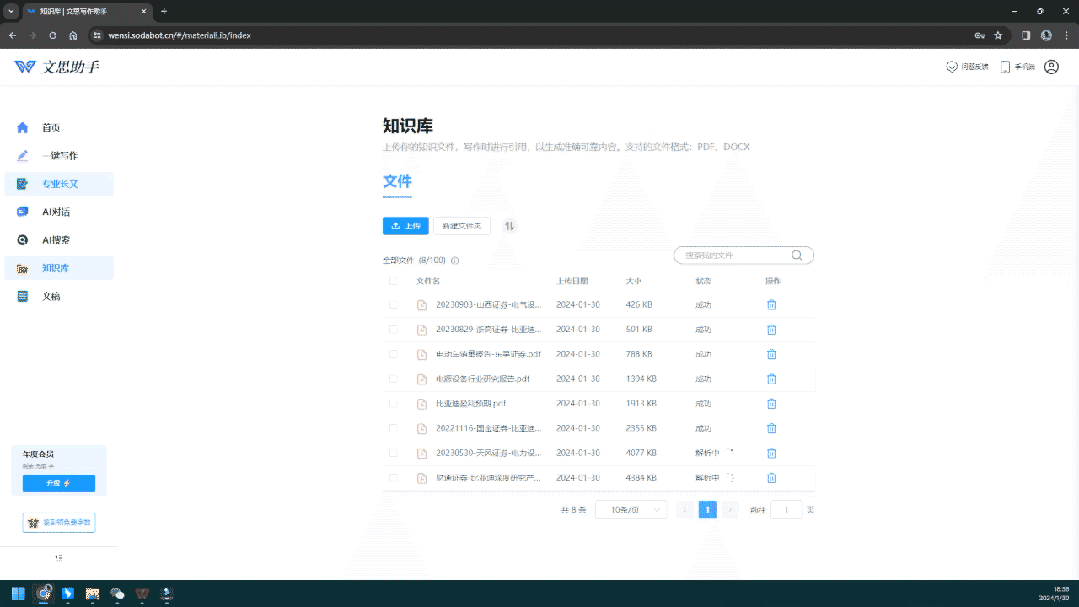The width and height of the screenshot is (1079, 607).
Task: Check the box for 20230530-天风证券 file
Action: coord(393,454)
